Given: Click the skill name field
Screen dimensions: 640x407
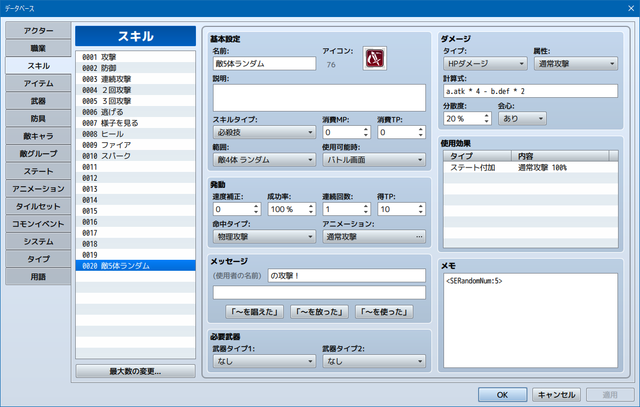Looking at the screenshot, I should (264, 64).
